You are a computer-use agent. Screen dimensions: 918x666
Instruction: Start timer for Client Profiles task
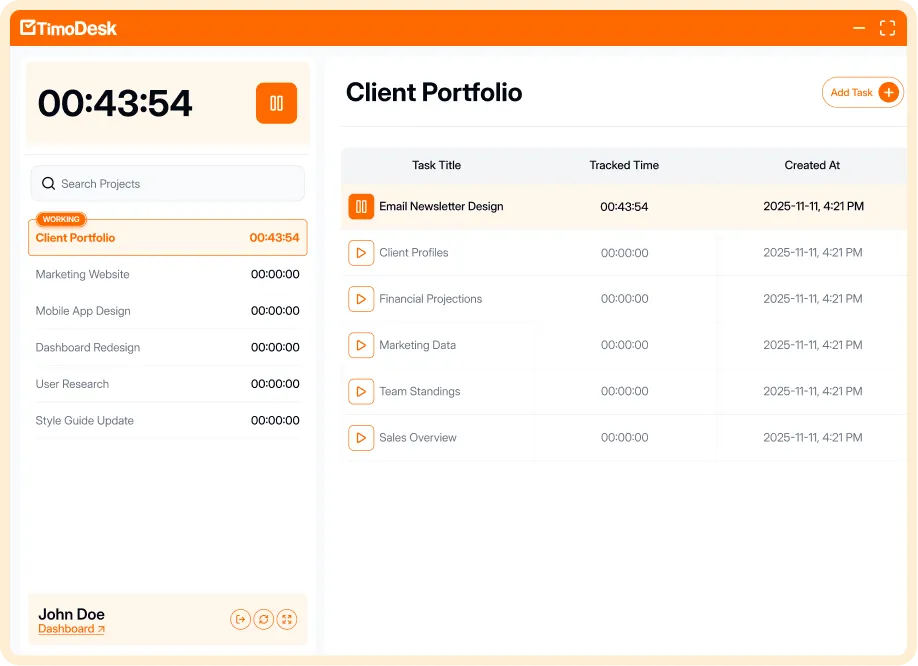click(x=361, y=253)
